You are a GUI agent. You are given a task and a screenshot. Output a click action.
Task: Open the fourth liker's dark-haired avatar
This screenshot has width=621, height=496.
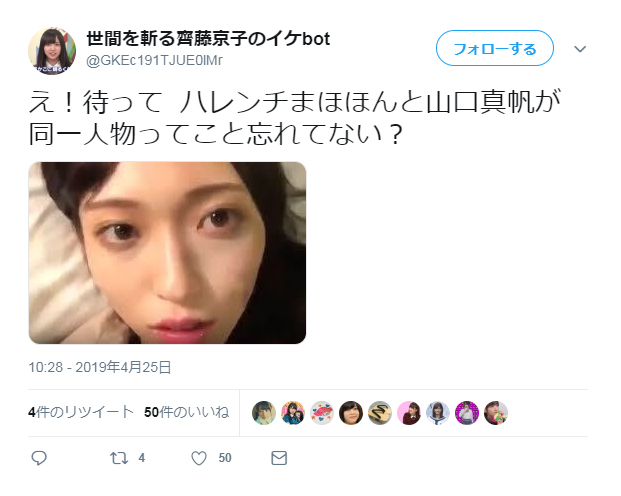(x=351, y=413)
